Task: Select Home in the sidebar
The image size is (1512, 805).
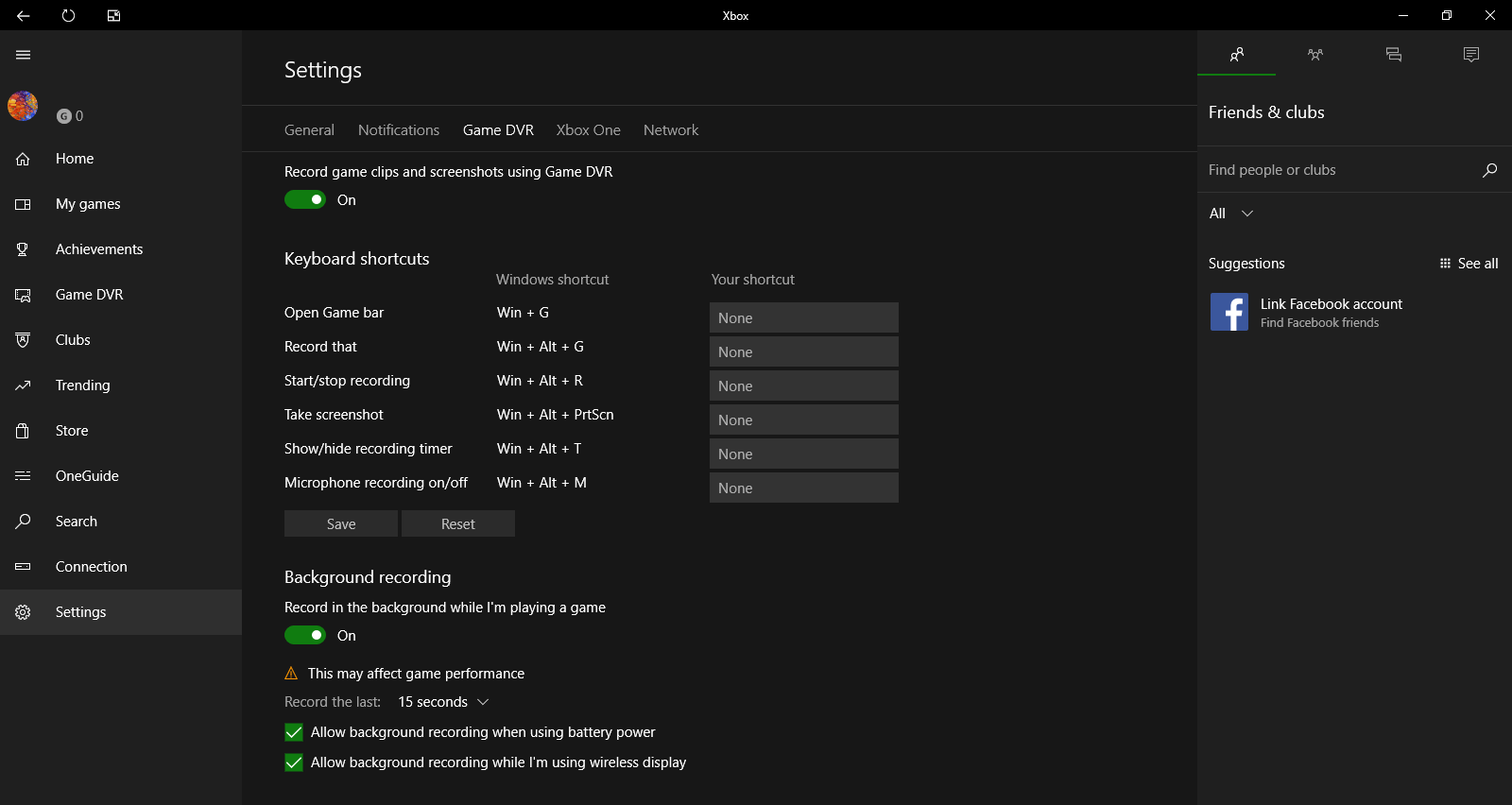Action: [121, 159]
